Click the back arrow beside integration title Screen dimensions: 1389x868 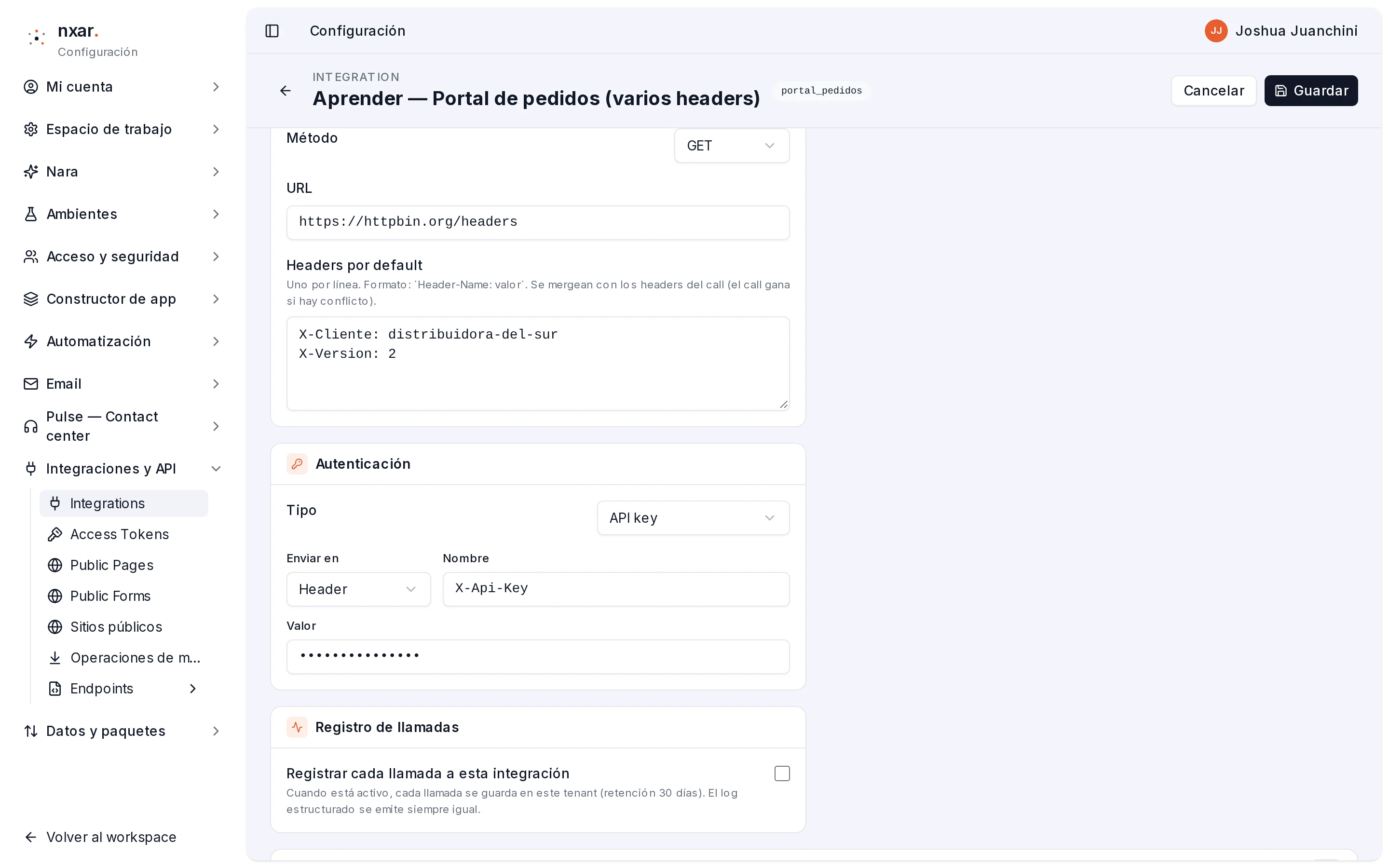(x=285, y=91)
